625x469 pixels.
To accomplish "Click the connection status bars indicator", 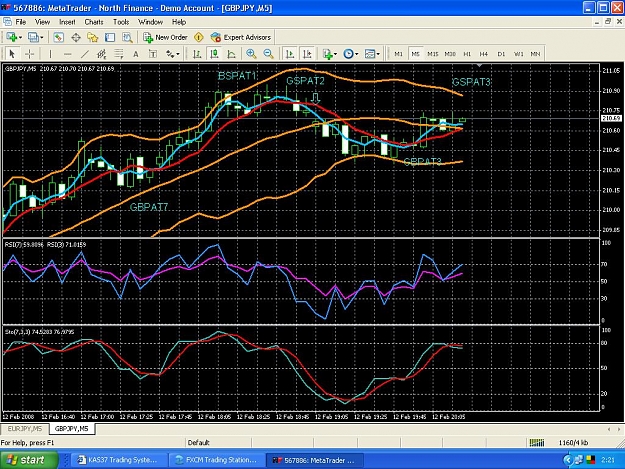I will pyautogui.click(x=537, y=443).
